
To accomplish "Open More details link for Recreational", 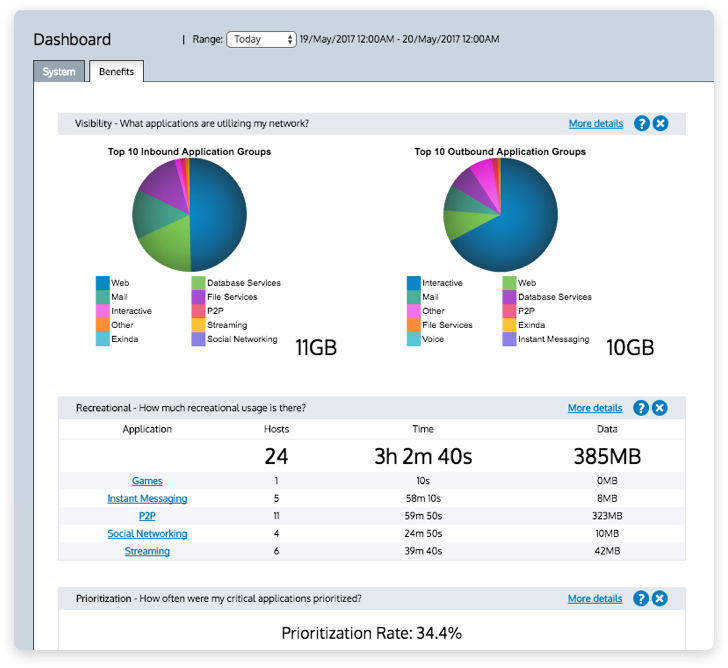I will [594, 408].
